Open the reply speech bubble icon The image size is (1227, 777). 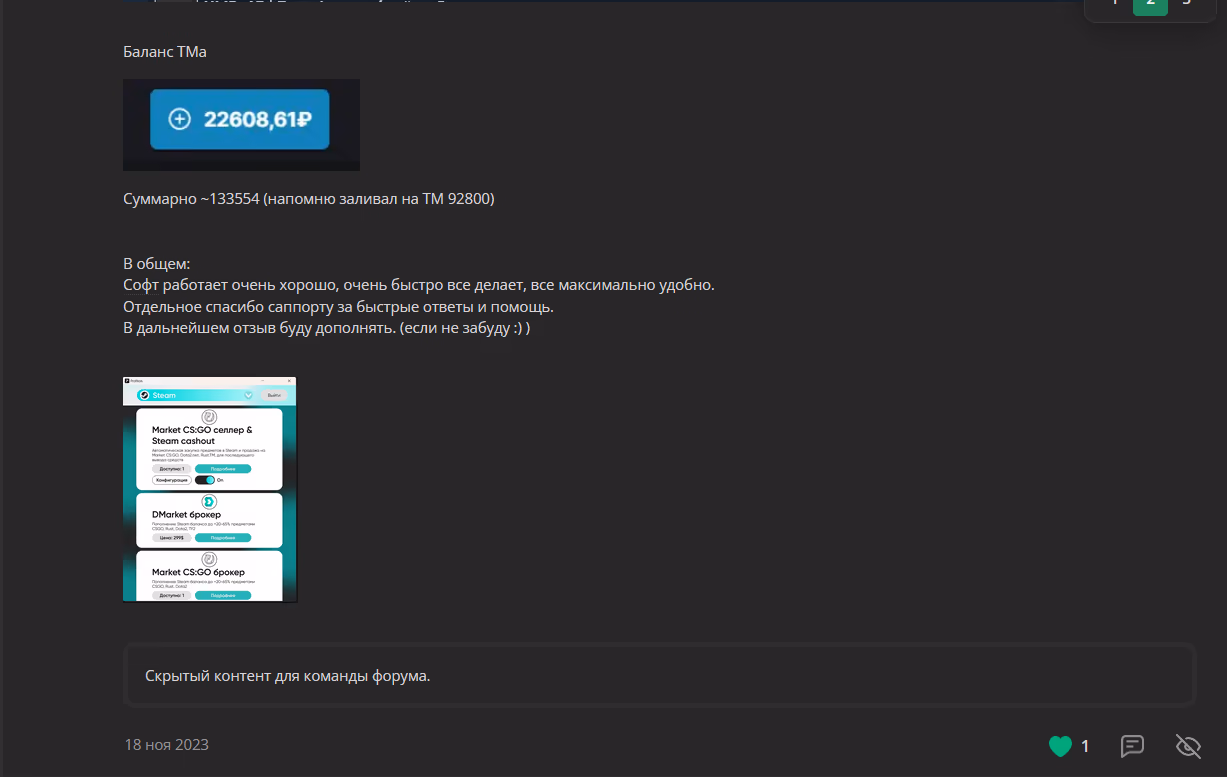pos(1132,746)
